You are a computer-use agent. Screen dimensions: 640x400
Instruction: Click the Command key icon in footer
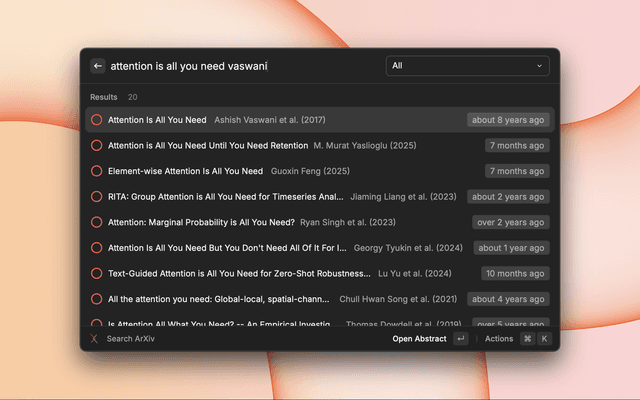pyautogui.click(x=527, y=339)
